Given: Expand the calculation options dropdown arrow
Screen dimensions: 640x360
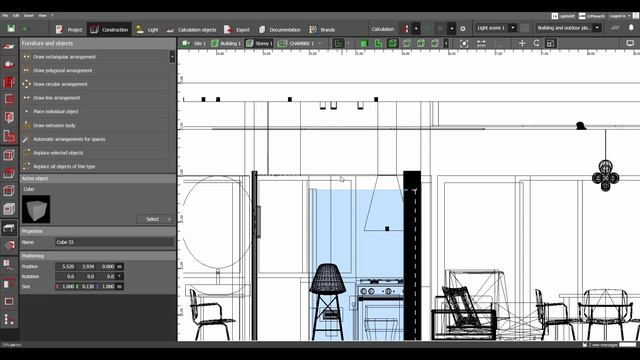Looking at the screenshot, I should point(416,29).
